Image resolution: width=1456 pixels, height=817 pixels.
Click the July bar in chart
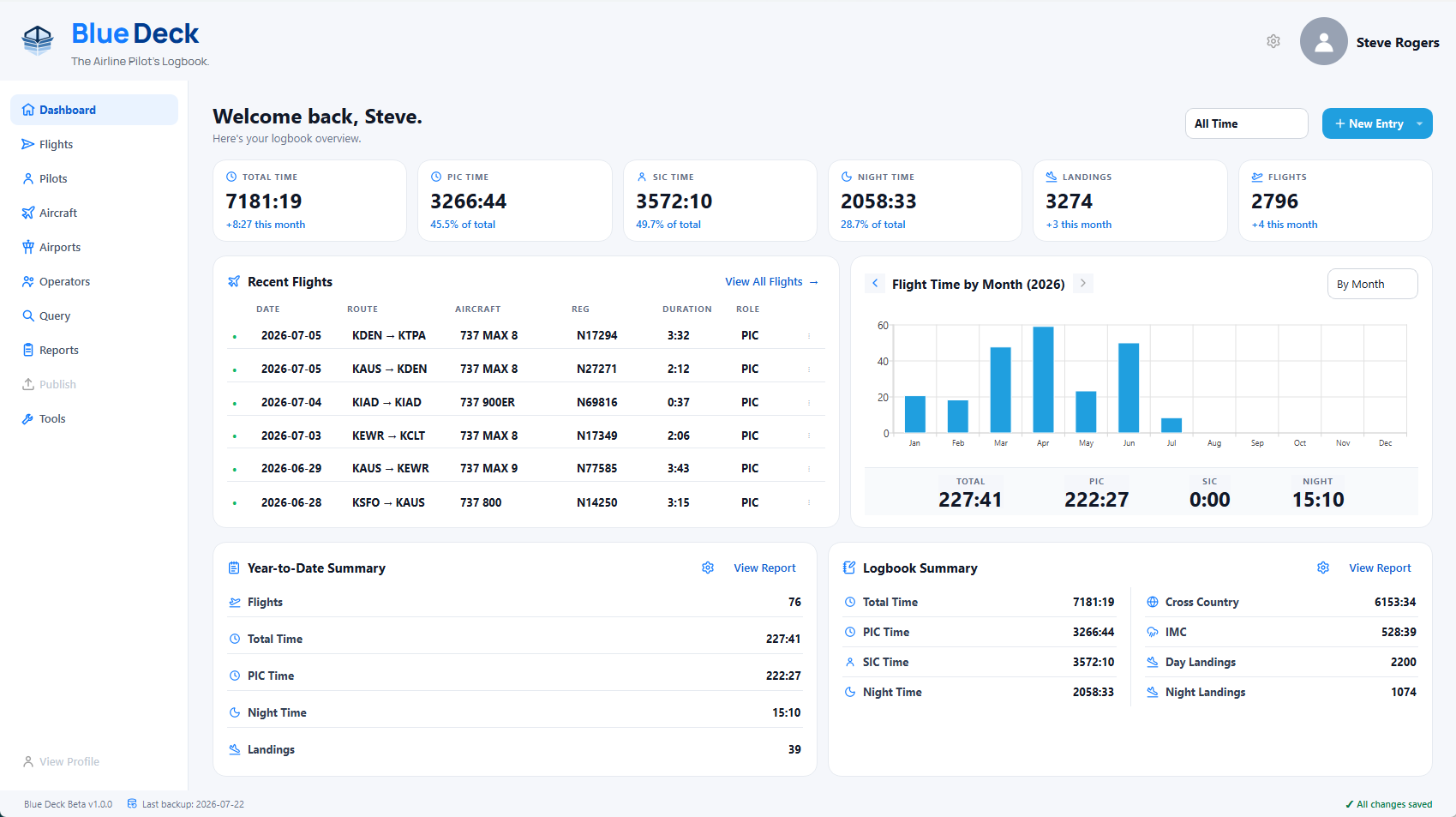1171,425
